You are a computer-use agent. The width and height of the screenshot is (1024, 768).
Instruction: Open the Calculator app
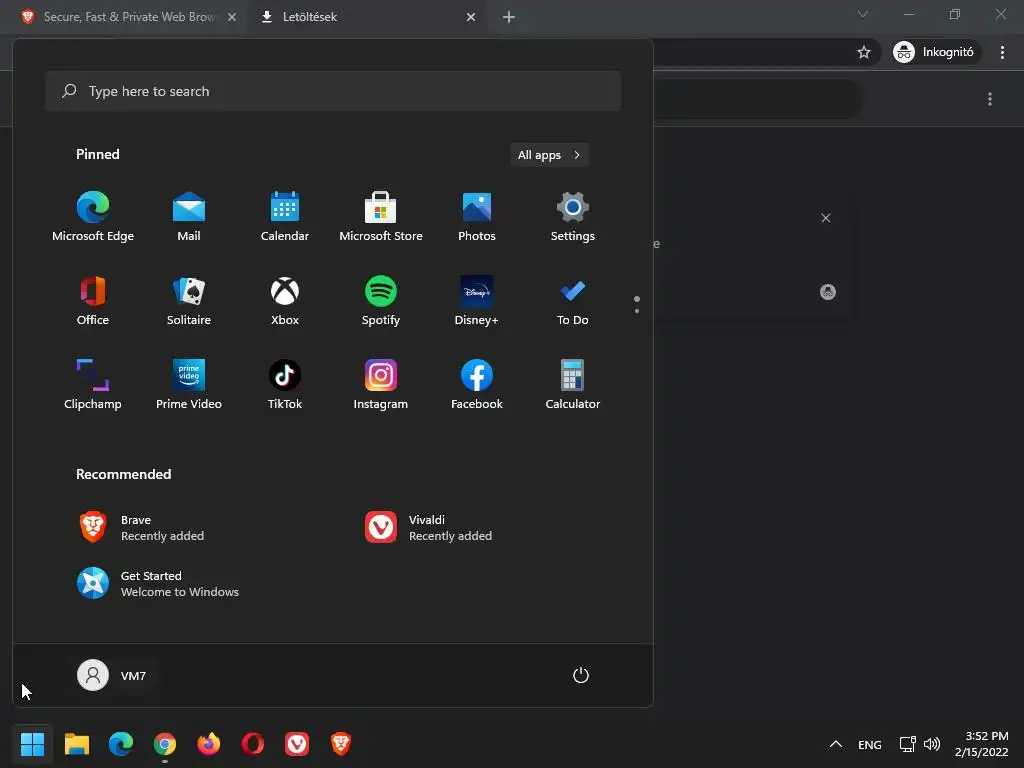[573, 385]
